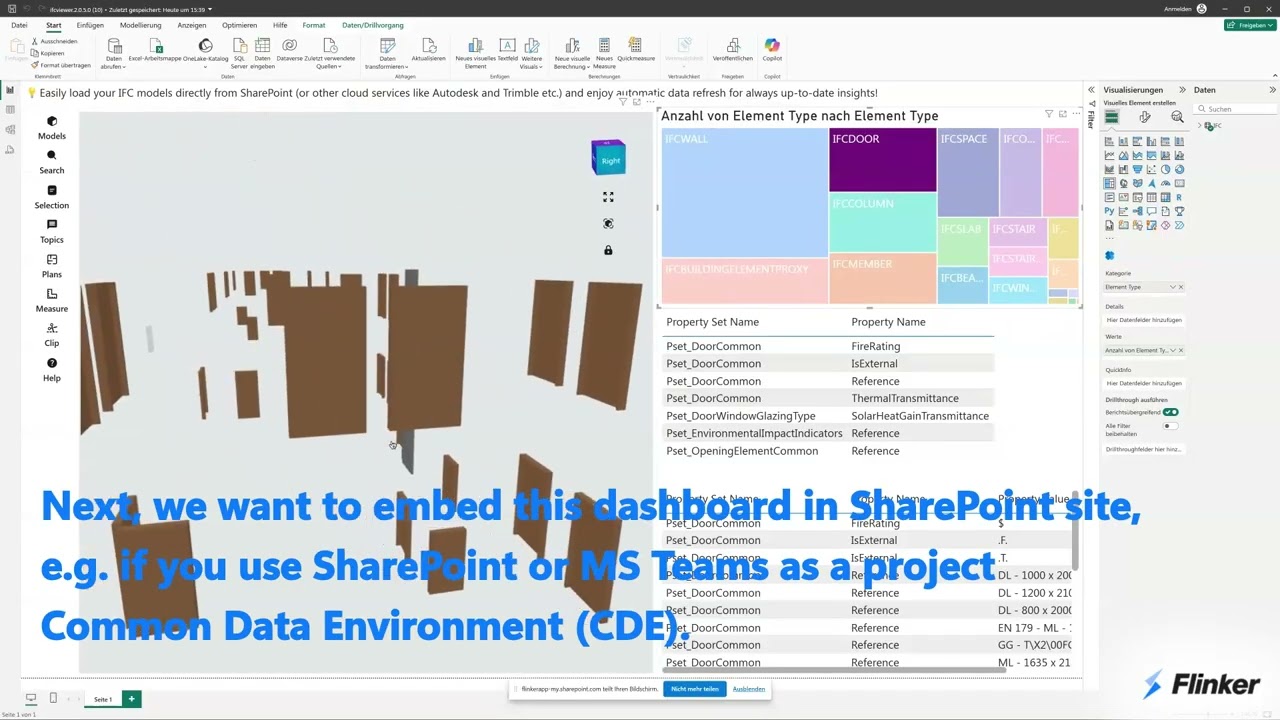Viewport: 1280px width, 720px height.
Task: Switch to Modellierung ribbon tab
Action: 140,25
